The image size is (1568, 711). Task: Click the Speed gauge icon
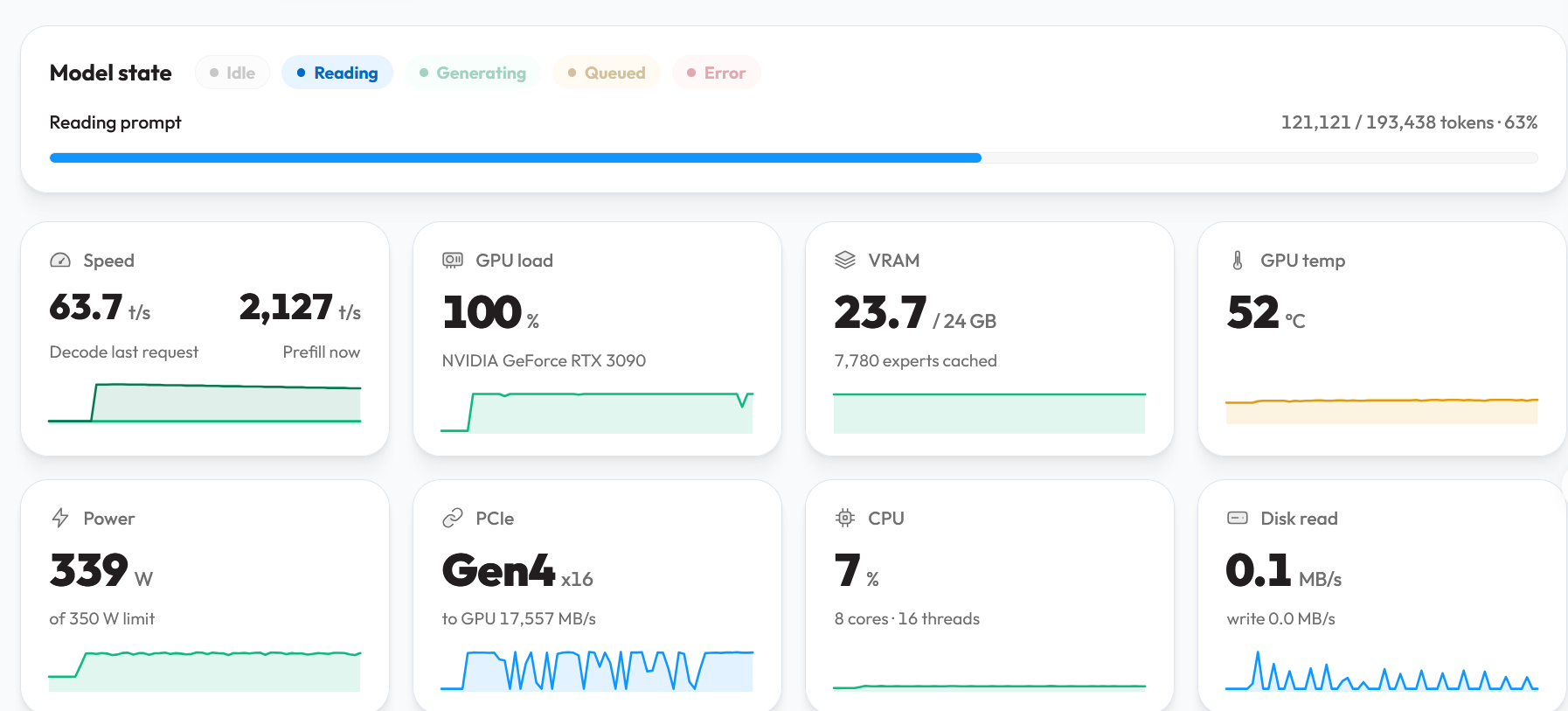60,261
